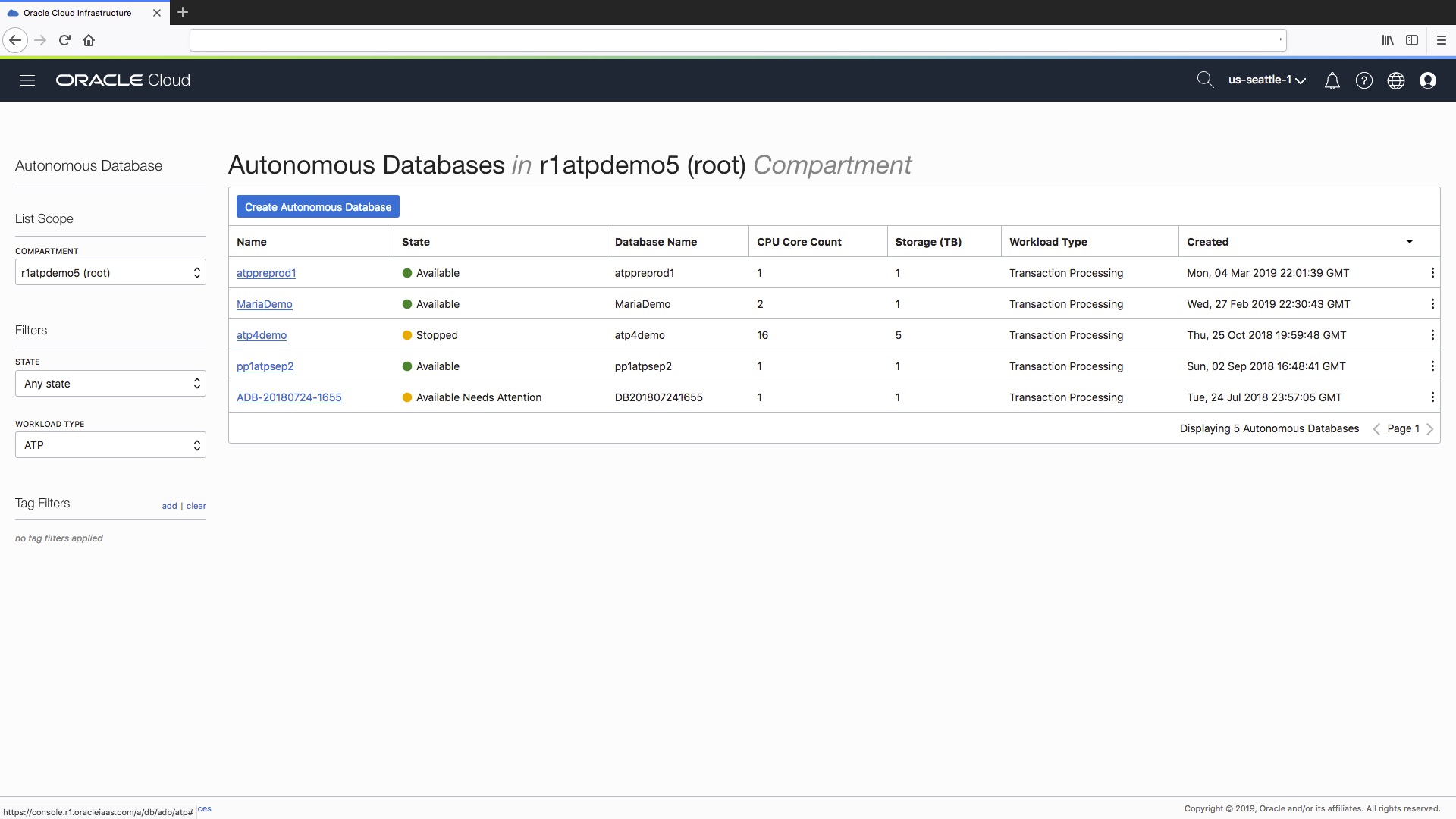Click the browser reload icon
Image resolution: width=1456 pixels, height=819 pixels.
[64, 40]
